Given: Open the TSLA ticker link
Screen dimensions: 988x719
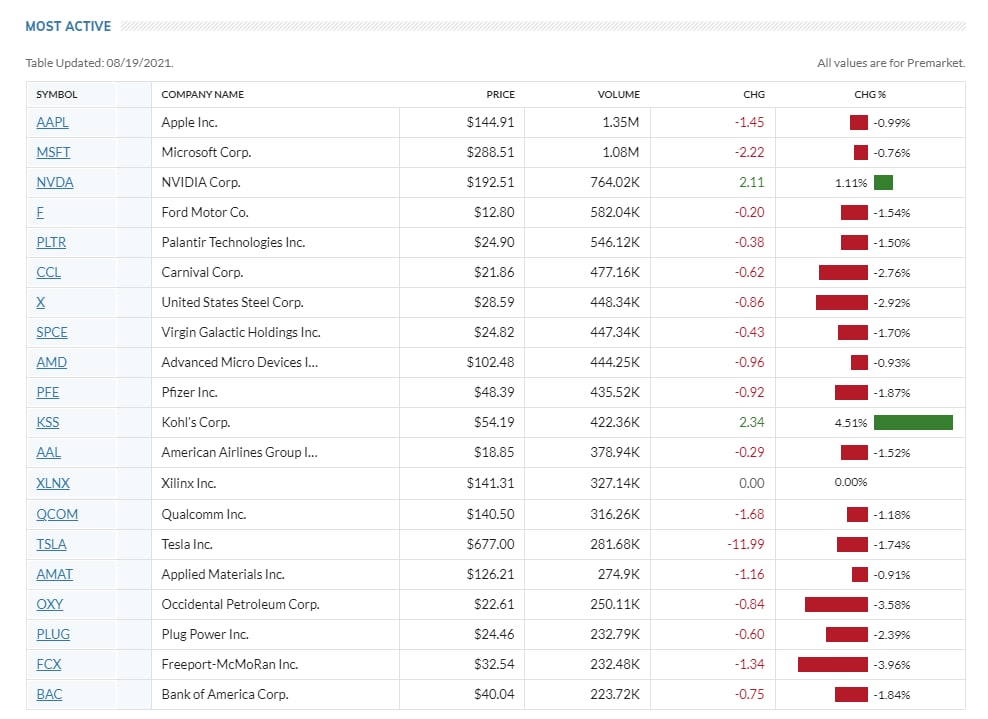Looking at the screenshot, I should coord(51,544).
